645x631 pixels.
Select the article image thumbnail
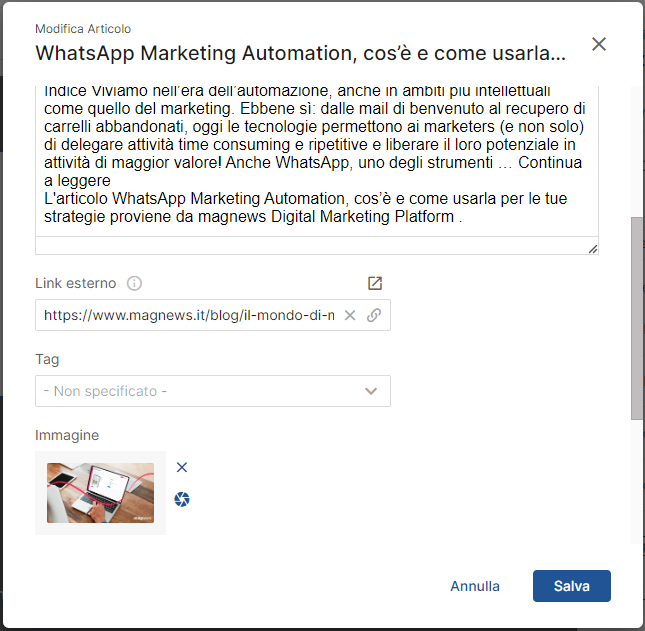click(100, 492)
